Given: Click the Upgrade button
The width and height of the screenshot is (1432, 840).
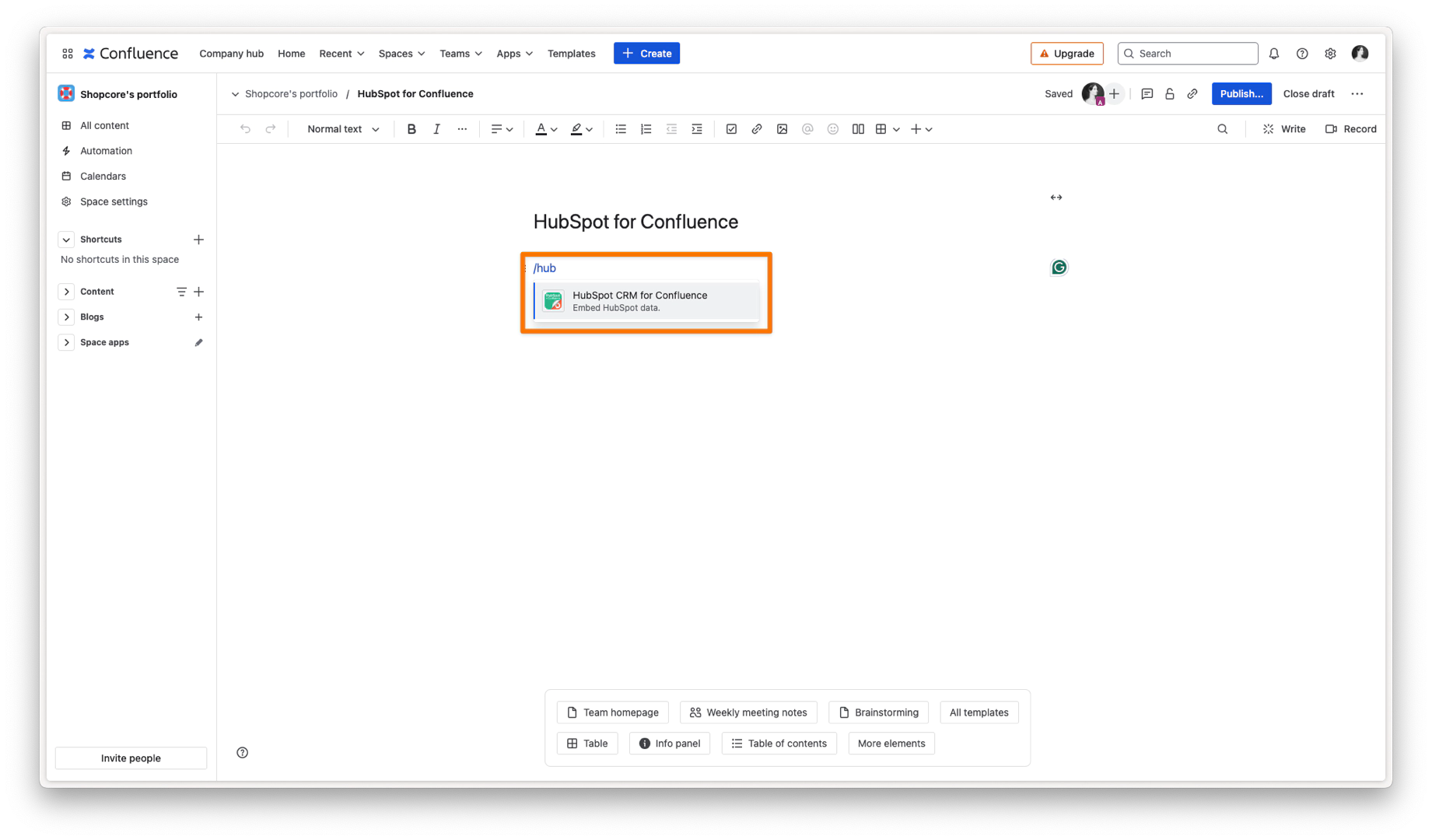Looking at the screenshot, I should [1066, 54].
